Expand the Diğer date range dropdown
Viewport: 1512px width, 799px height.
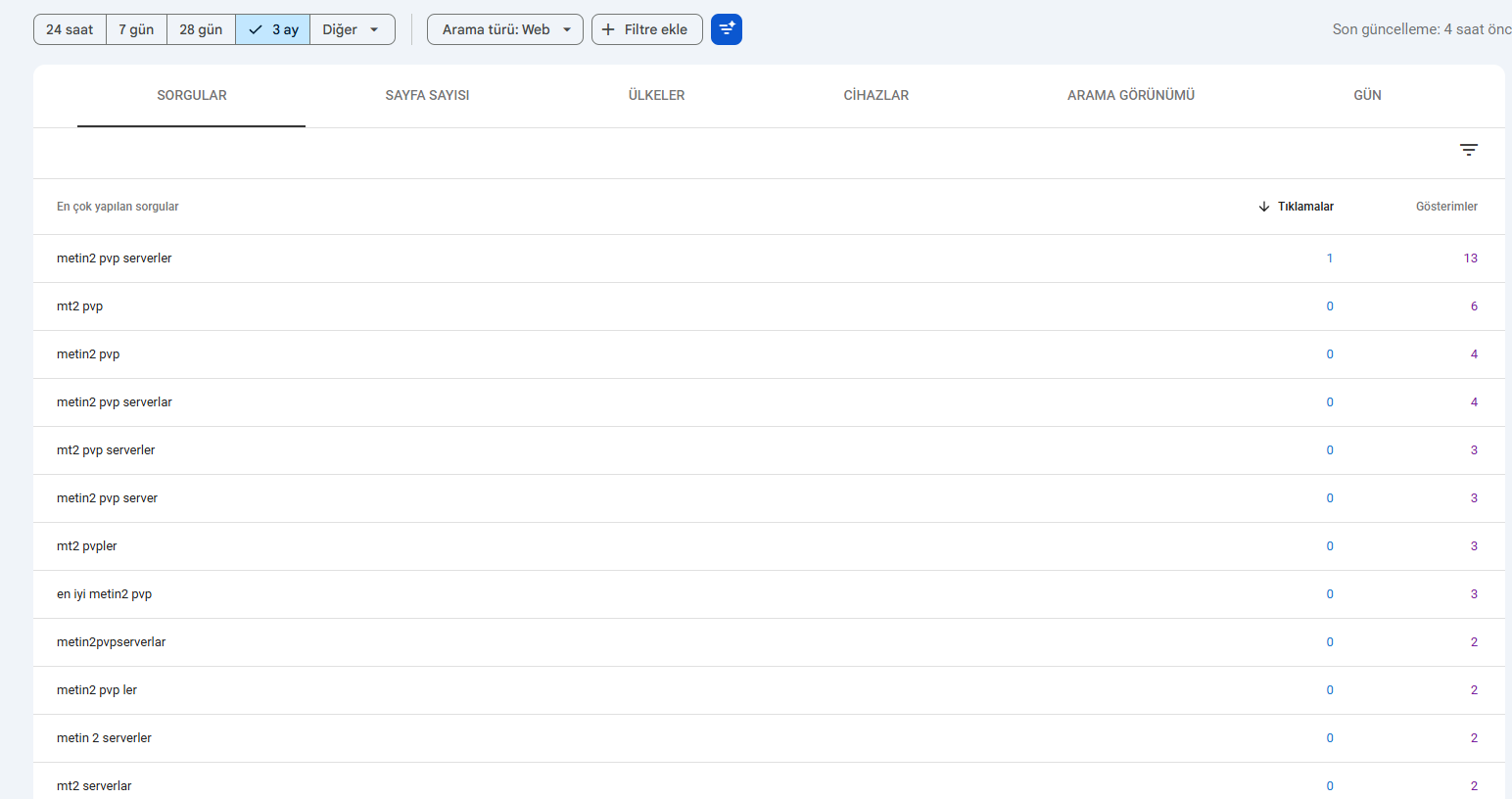[x=352, y=29]
